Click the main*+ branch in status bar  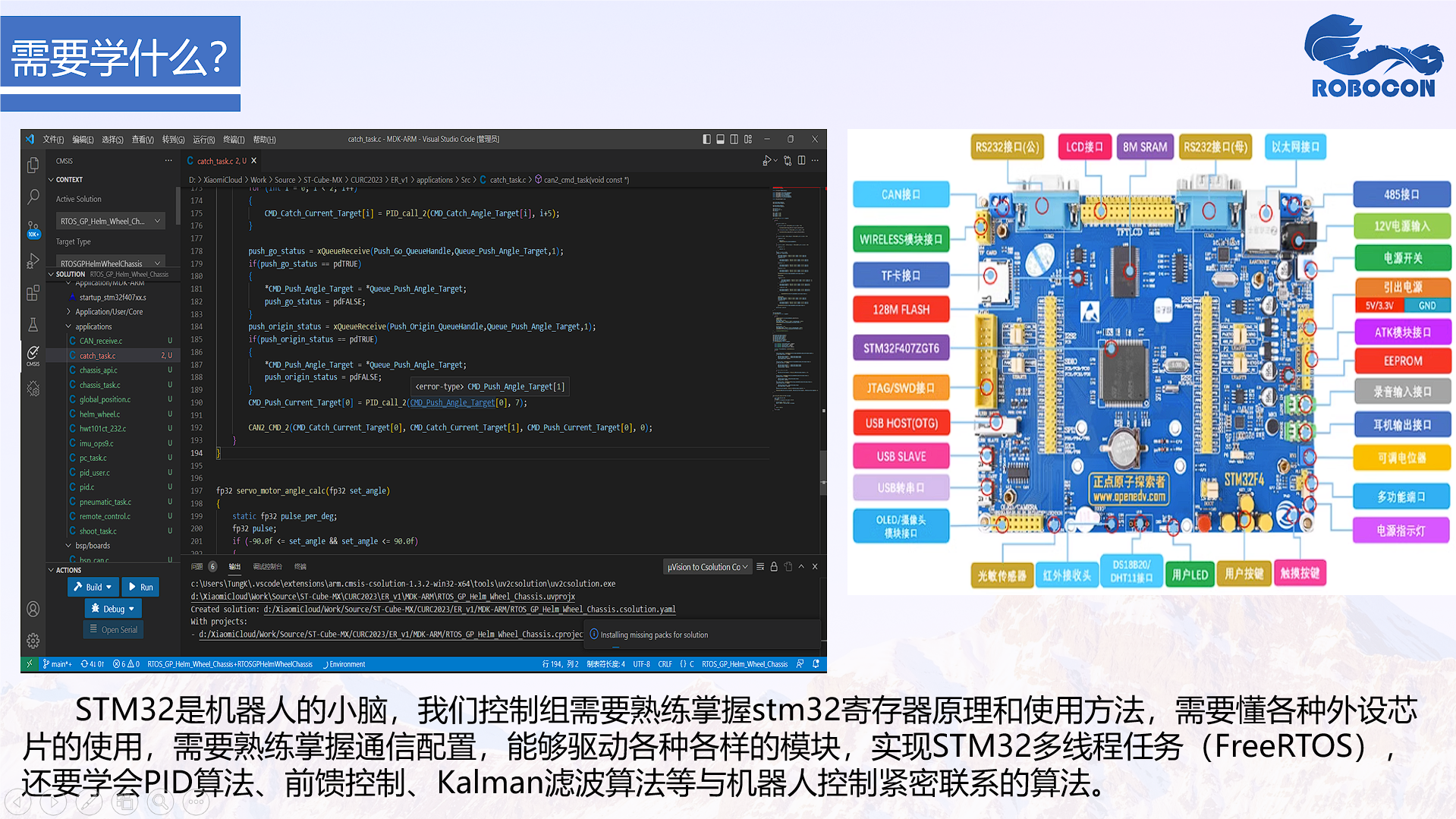[58, 664]
